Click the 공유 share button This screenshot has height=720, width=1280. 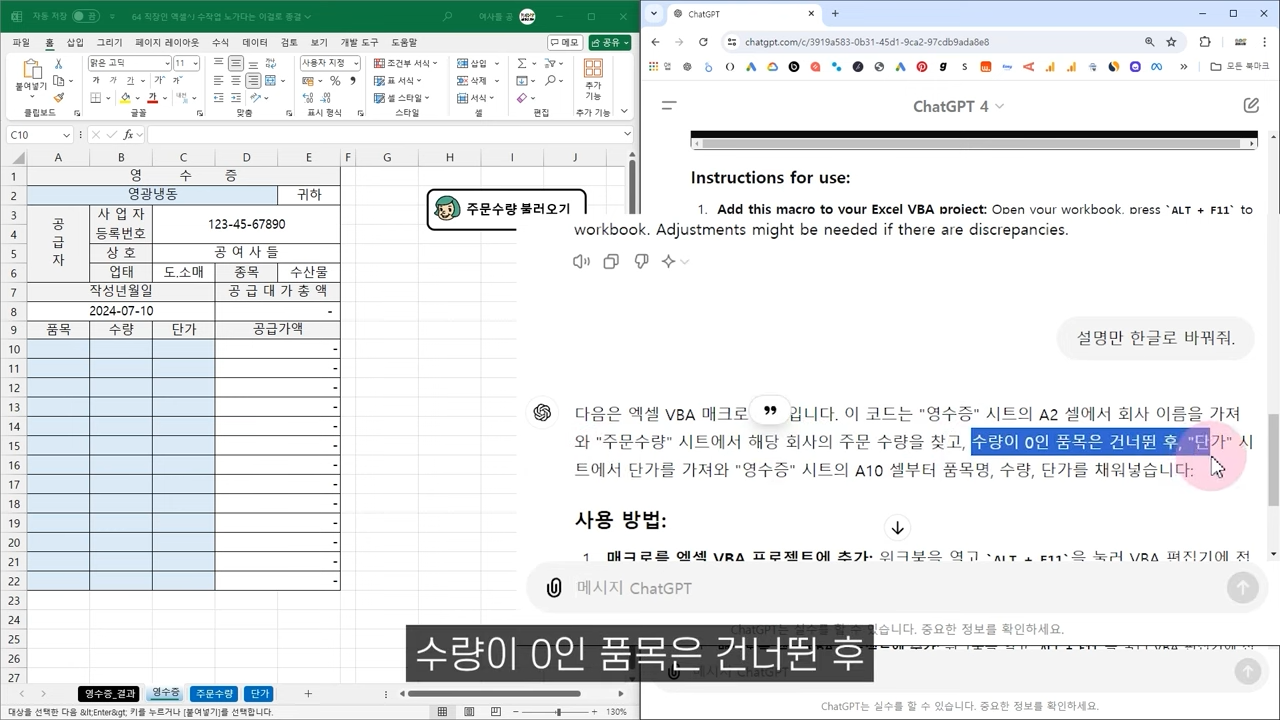(609, 42)
